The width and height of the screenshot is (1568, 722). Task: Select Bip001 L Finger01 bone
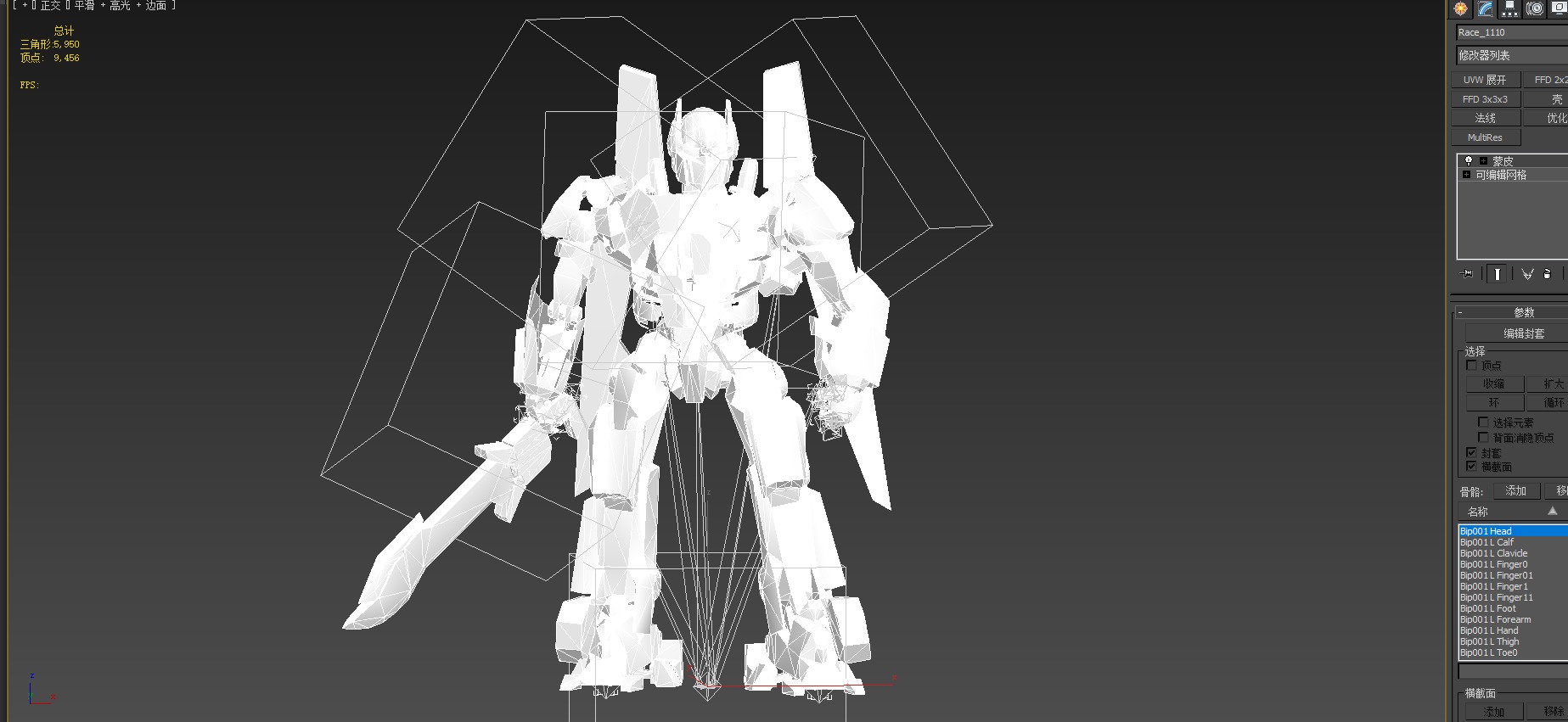[x=1513, y=575]
